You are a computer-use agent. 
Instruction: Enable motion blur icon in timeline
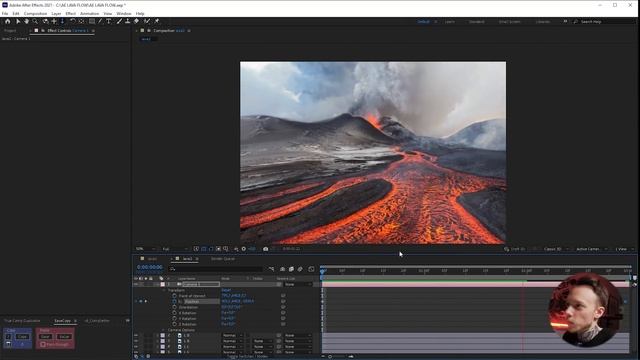coord(300,269)
